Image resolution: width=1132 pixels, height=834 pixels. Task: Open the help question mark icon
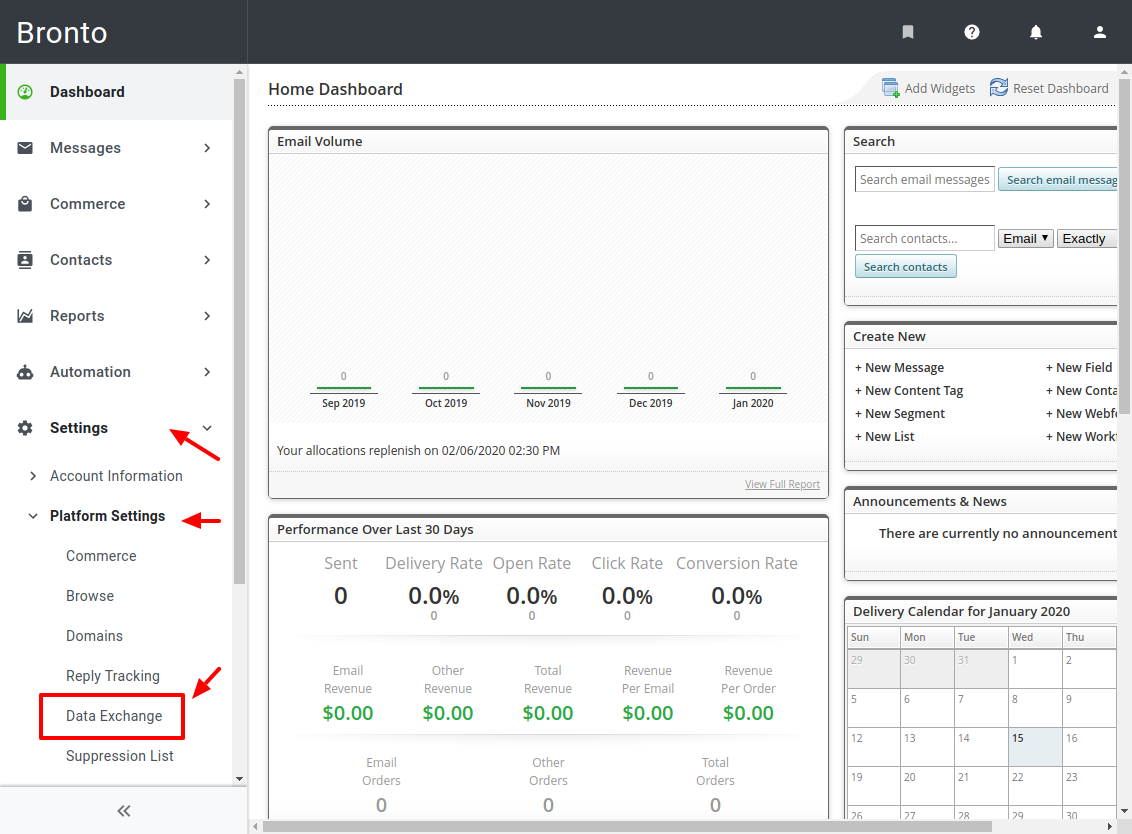click(972, 32)
